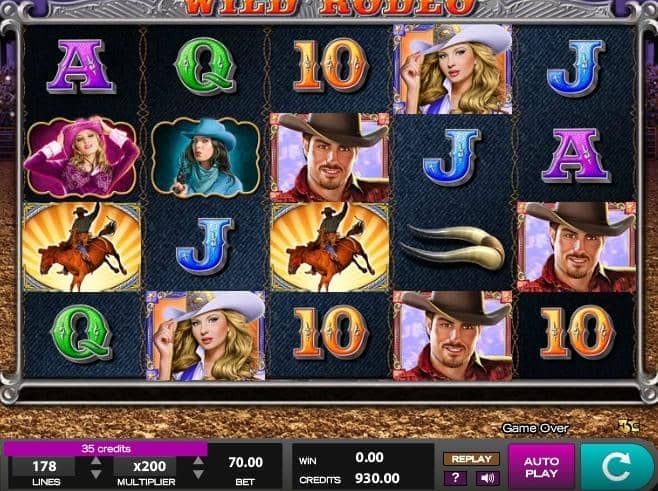Click the Replay button
This screenshot has width=658, height=491.
pos(471,459)
